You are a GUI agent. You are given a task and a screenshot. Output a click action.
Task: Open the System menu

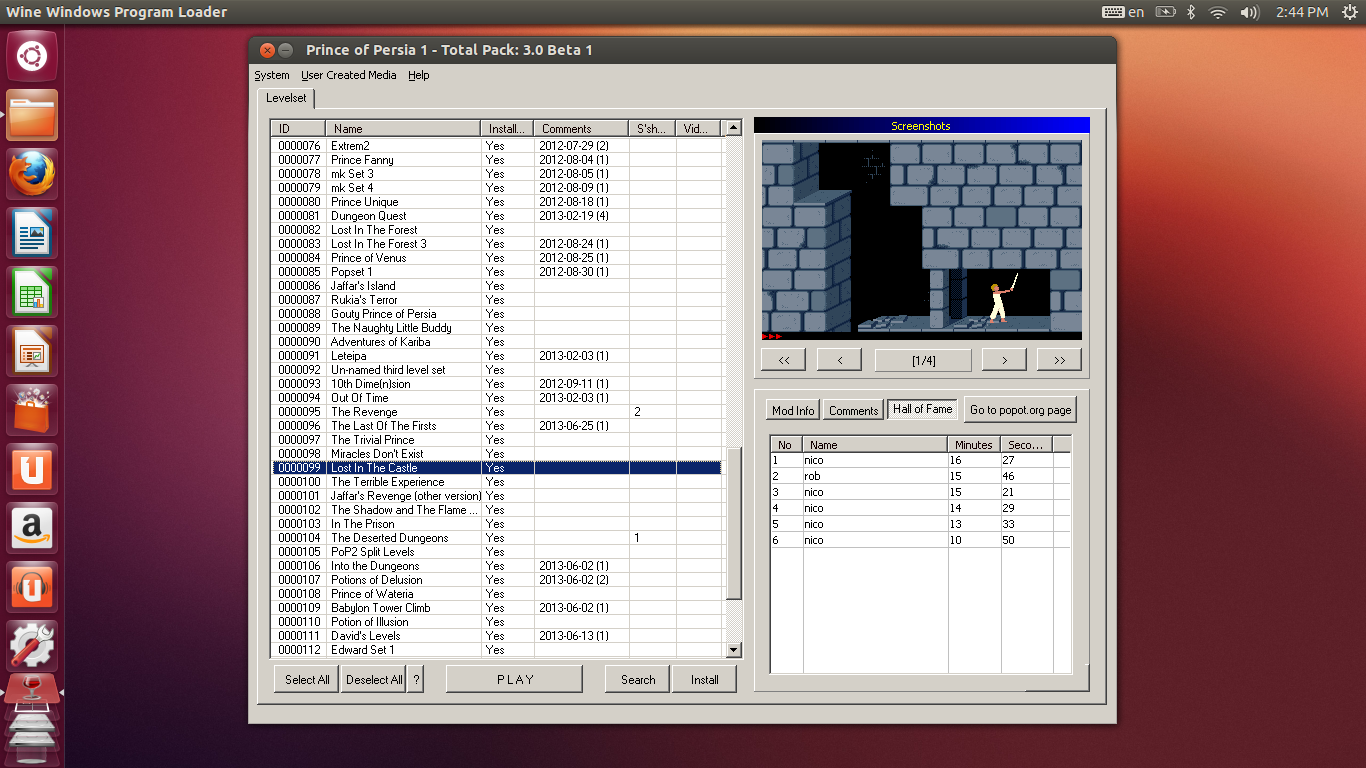pyautogui.click(x=271, y=75)
